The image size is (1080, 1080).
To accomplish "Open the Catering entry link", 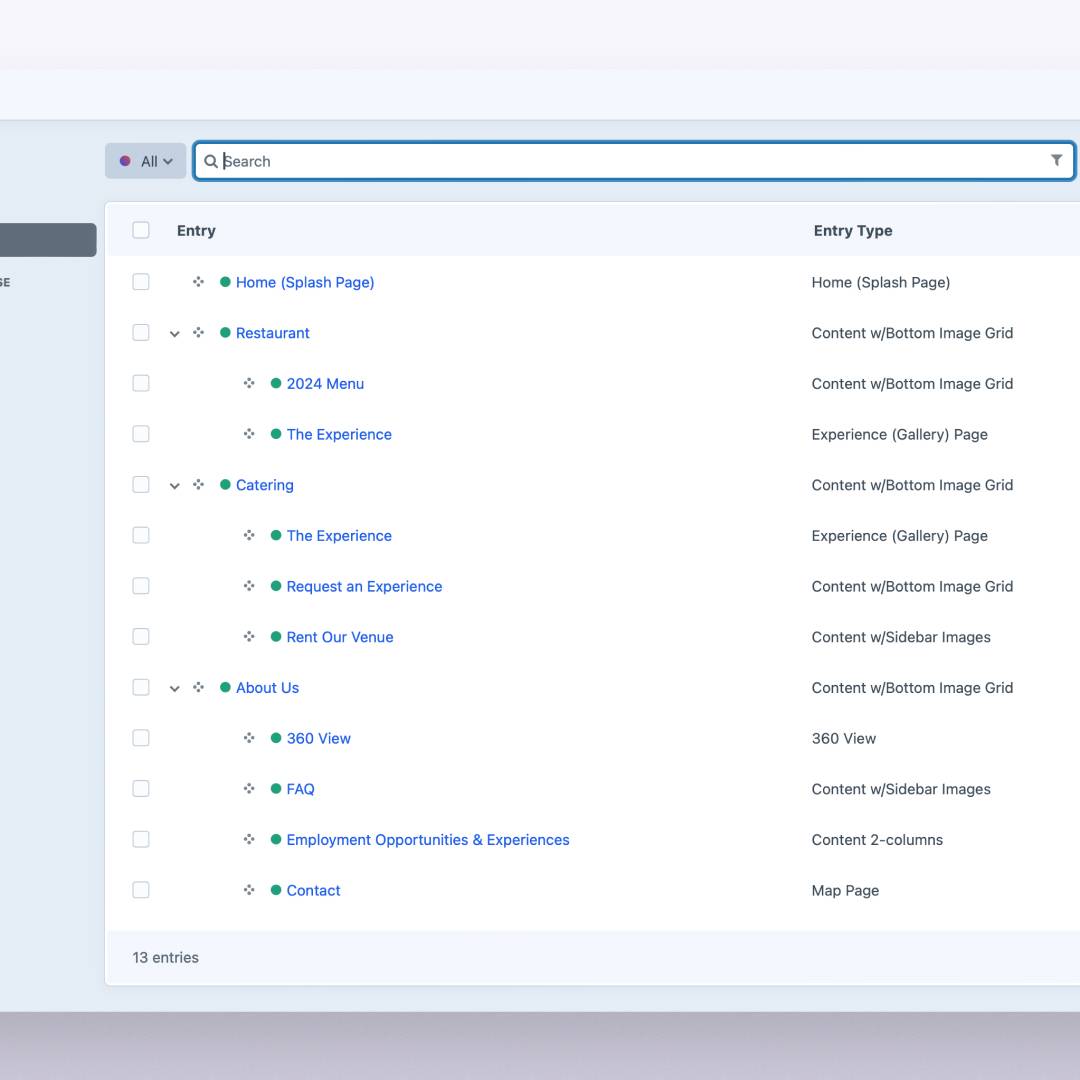I will click(264, 485).
